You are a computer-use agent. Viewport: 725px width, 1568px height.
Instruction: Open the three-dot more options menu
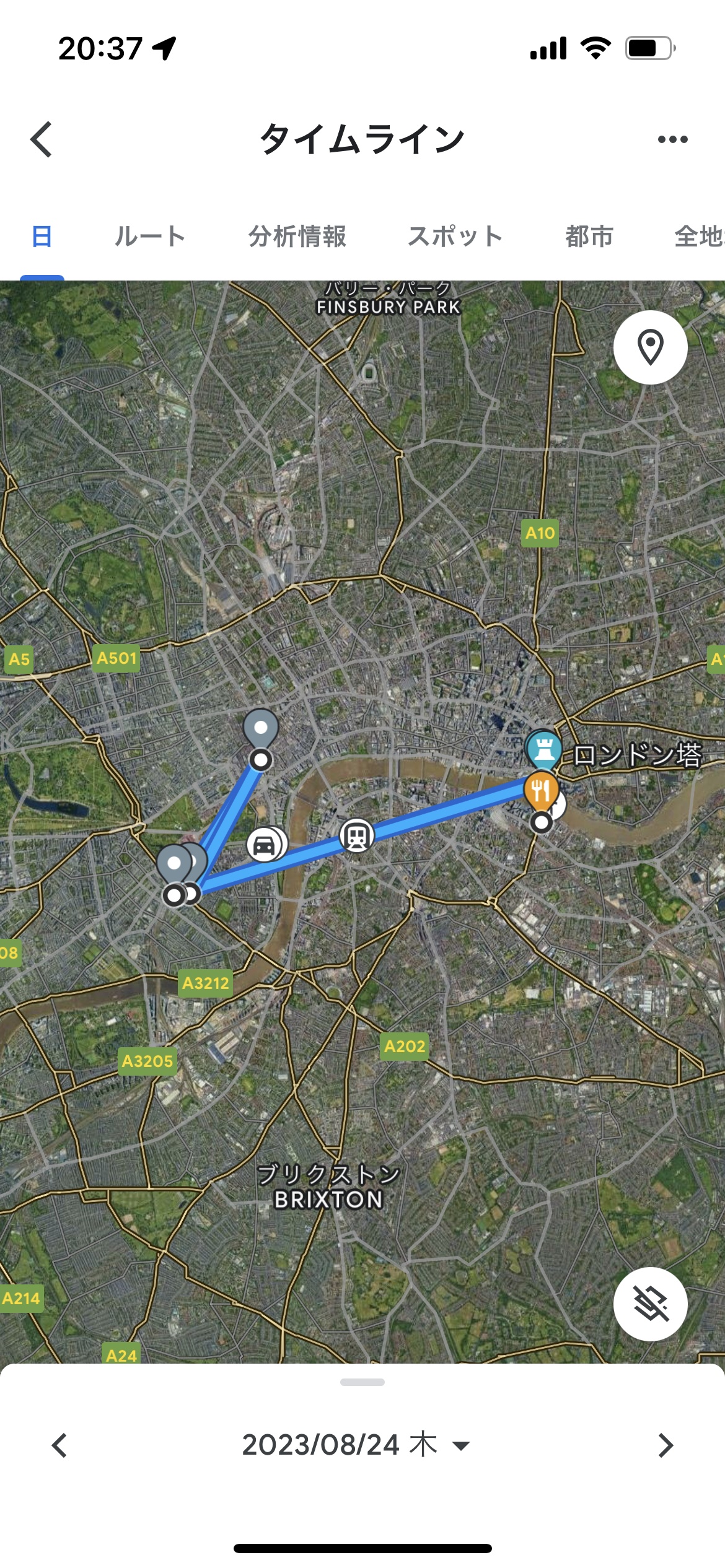[672, 139]
